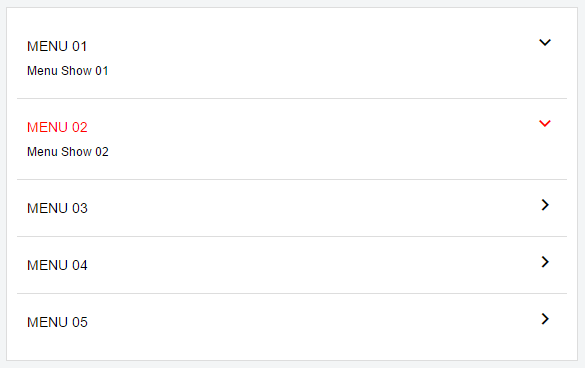Viewport: 585px width, 368px height.
Task: Open the MENU 04 heading label
Action: [x=57, y=265]
